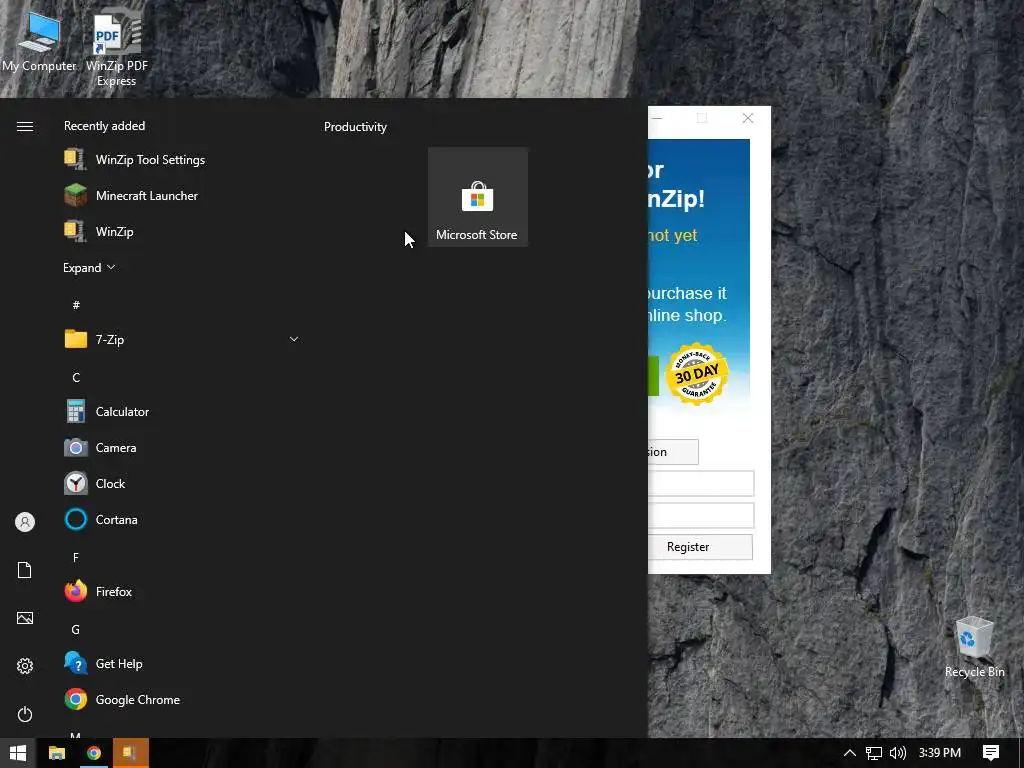Show hidden system tray icons
The width and height of the screenshot is (1024, 768).
(850, 753)
